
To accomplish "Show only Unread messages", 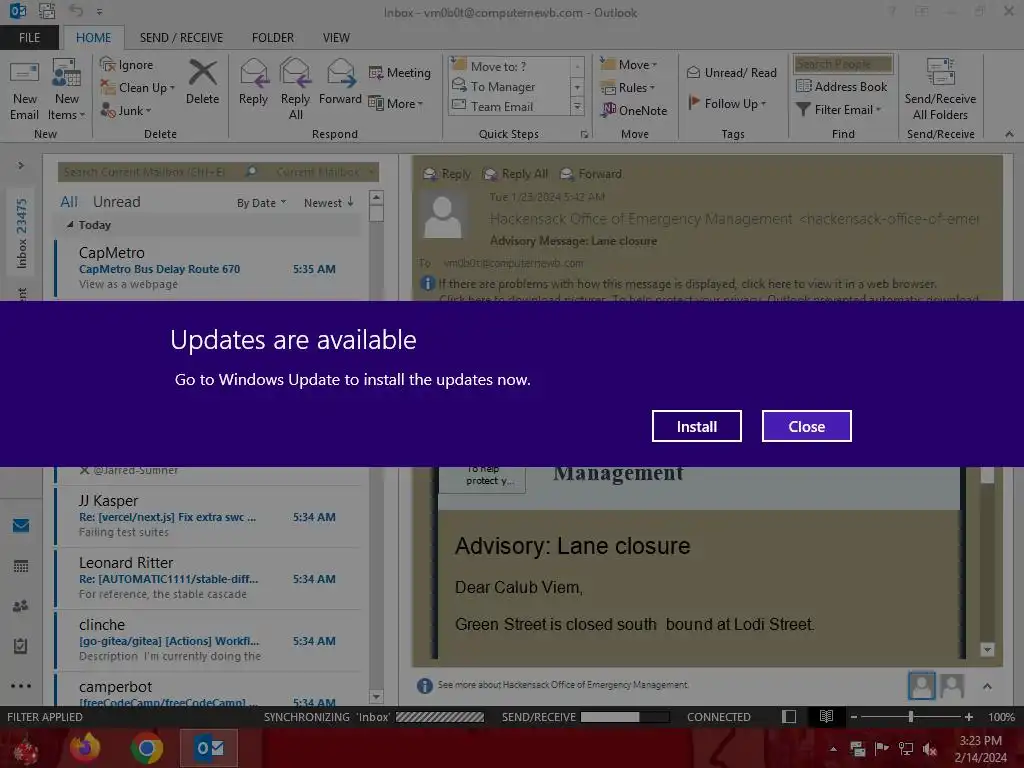I will click(116, 202).
